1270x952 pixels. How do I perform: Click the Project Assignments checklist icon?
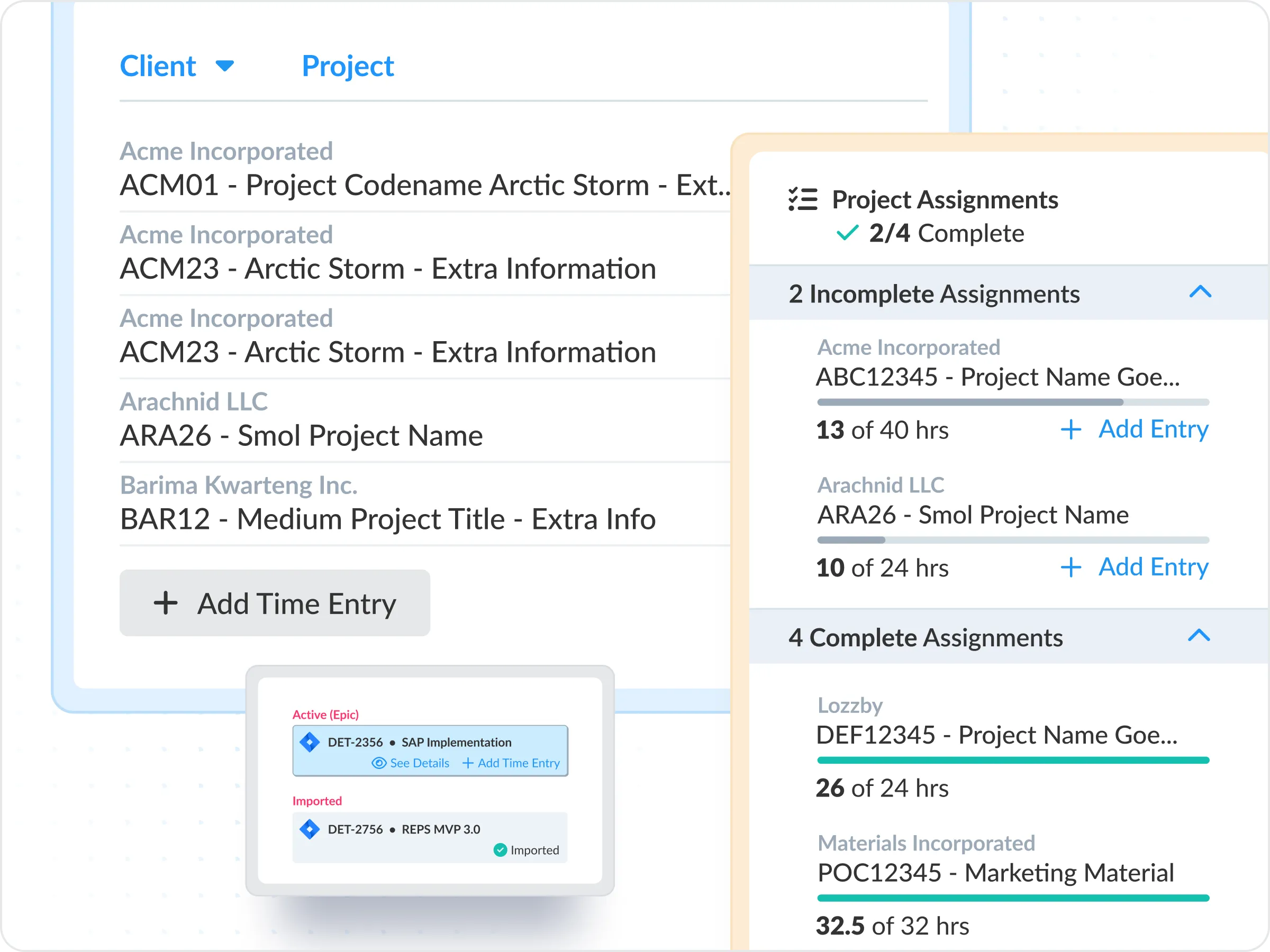tap(803, 199)
